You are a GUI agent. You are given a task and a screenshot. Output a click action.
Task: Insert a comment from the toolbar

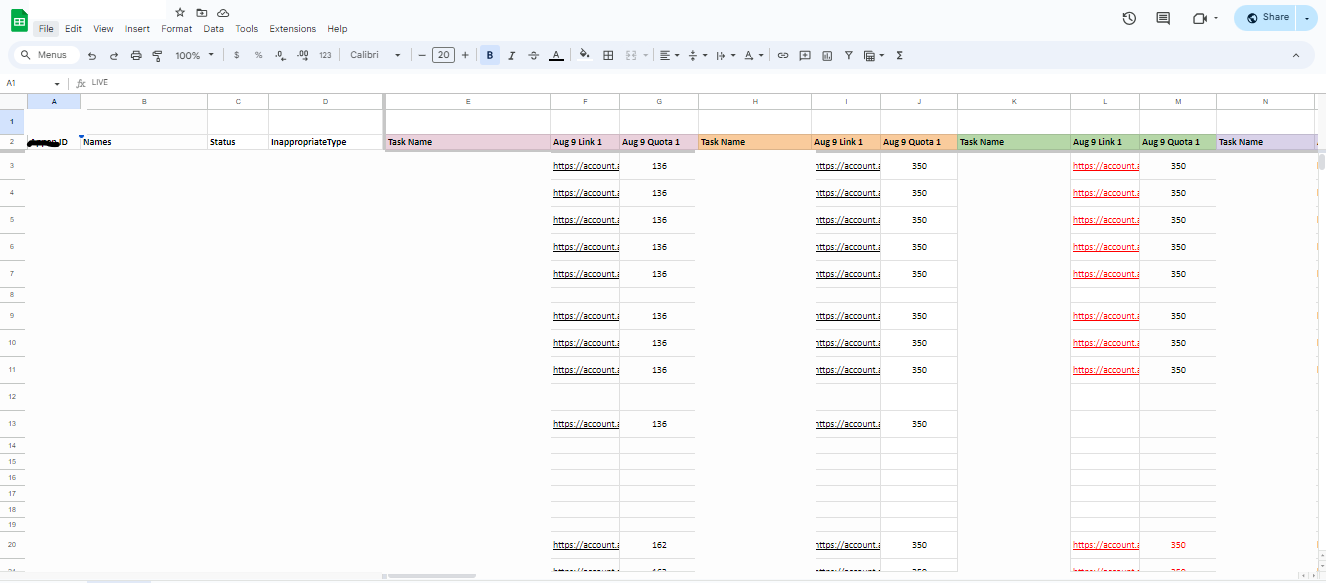pos(805,56)
